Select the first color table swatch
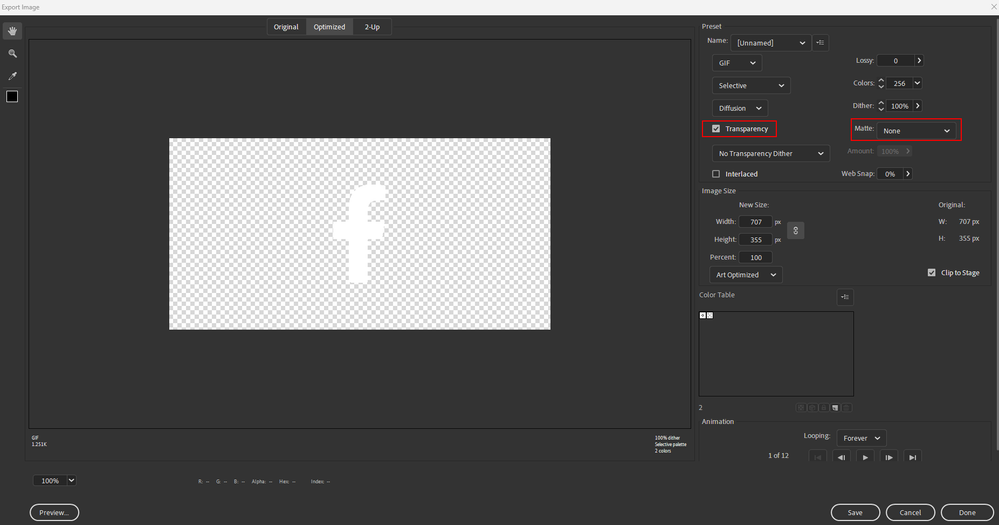The height and width of the screenshot is (525, 999). 703,315
